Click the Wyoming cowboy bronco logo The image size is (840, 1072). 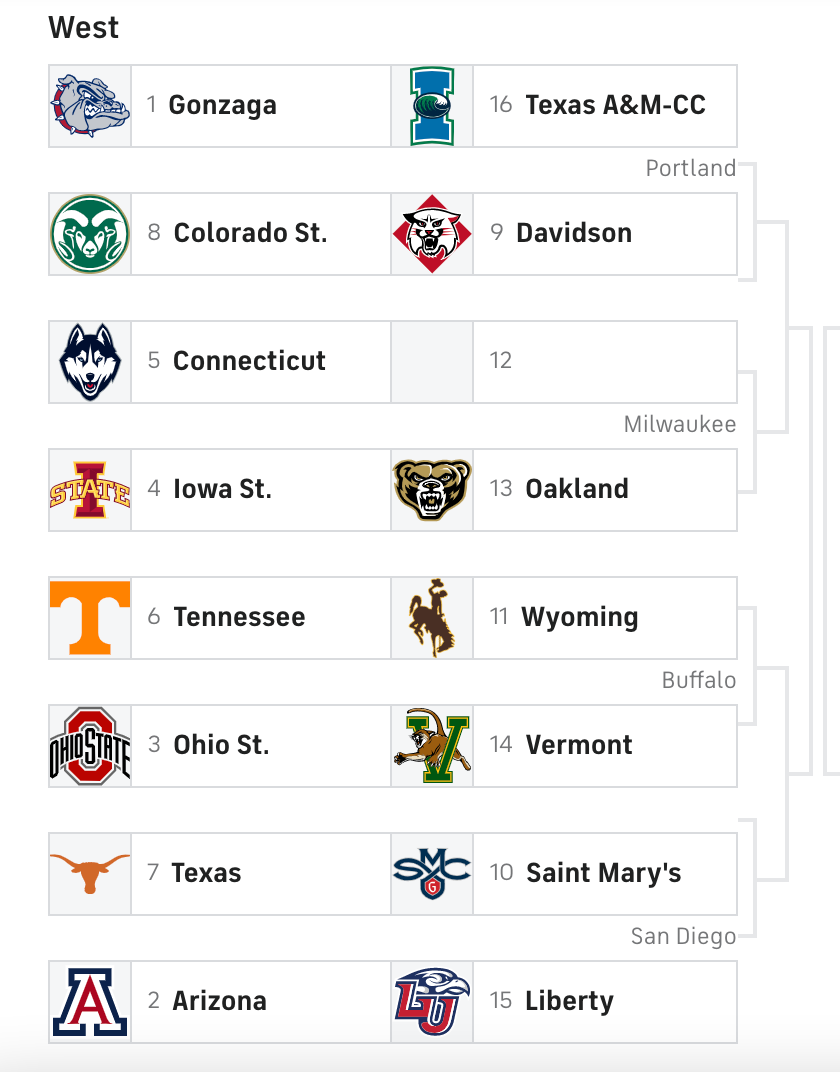432,618
